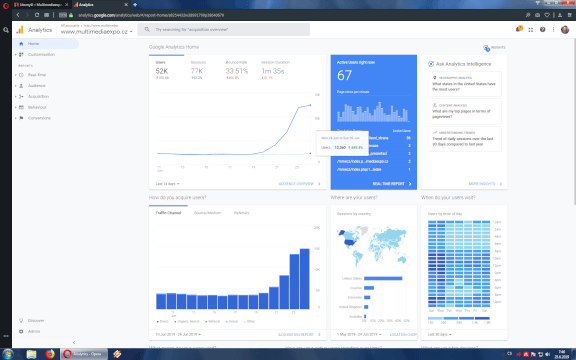The width and height of the screenshot is (576, 360).
Task: Open the three-dot more options menu
Action: 553,29
